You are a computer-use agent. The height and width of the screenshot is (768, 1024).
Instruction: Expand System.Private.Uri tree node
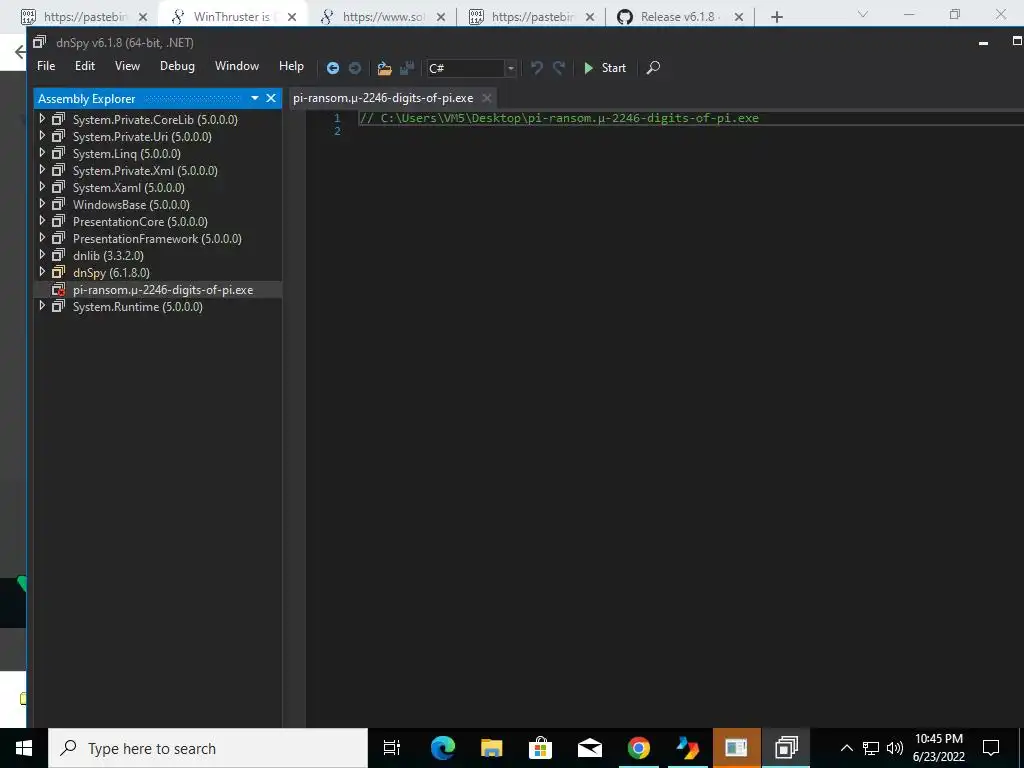point(42,136)
